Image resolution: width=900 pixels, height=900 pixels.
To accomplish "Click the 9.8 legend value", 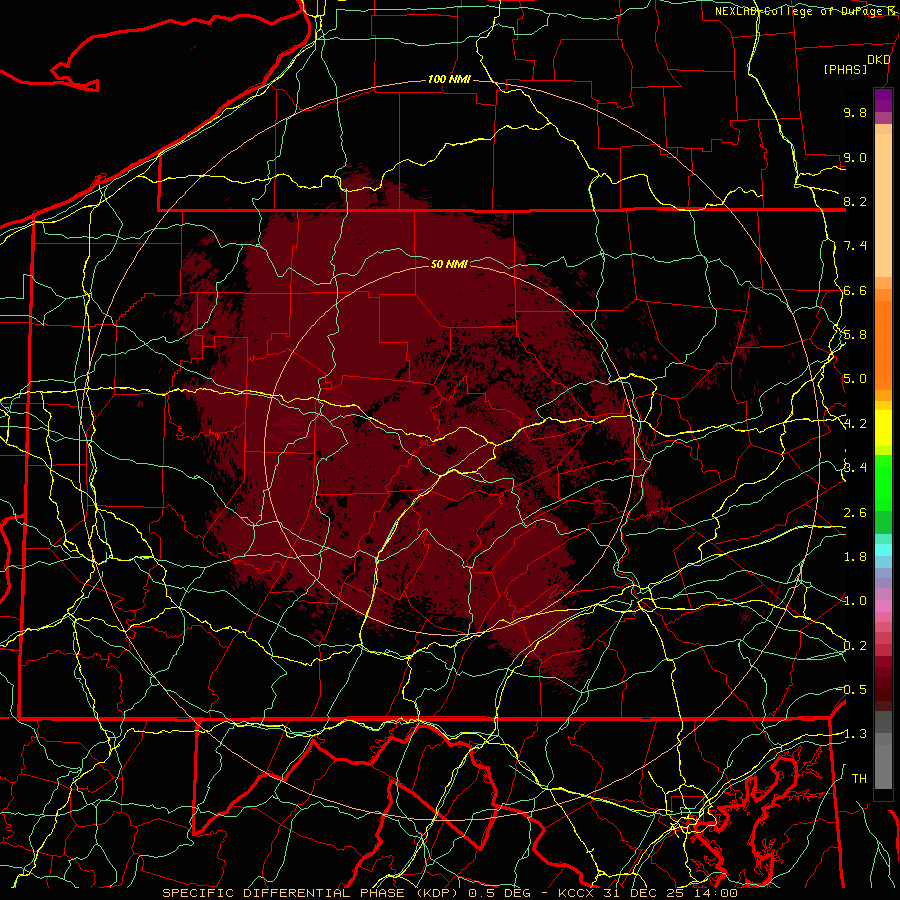I will point(855,112).
